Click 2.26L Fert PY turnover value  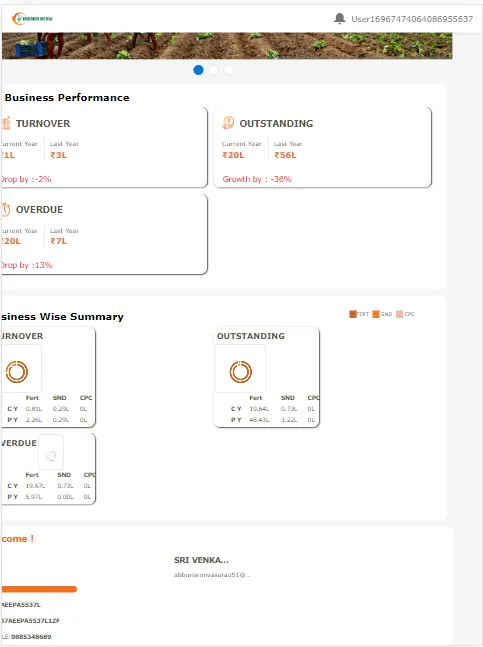coord(34,420)
